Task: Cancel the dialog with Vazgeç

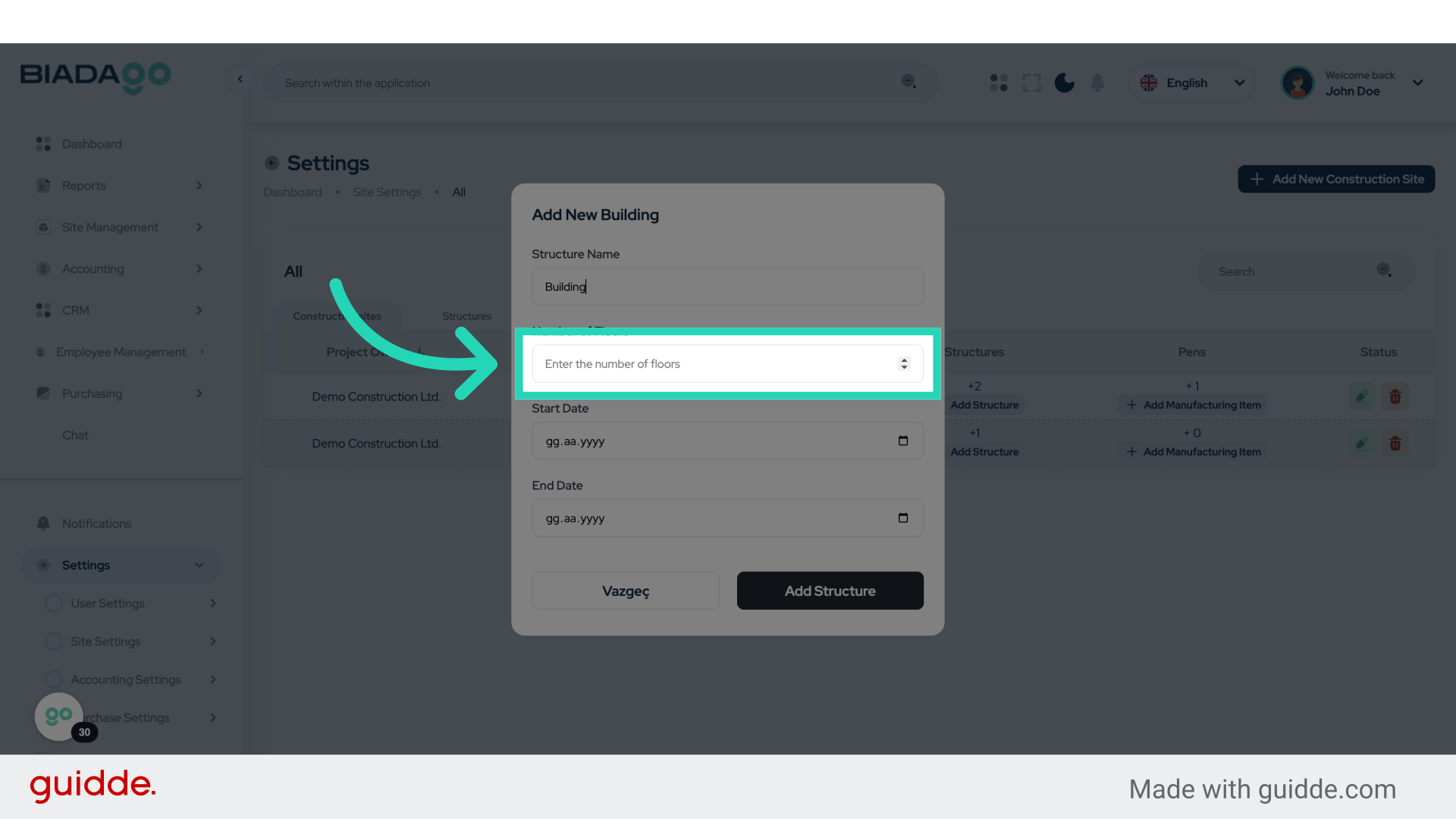Action: (626, 591)
